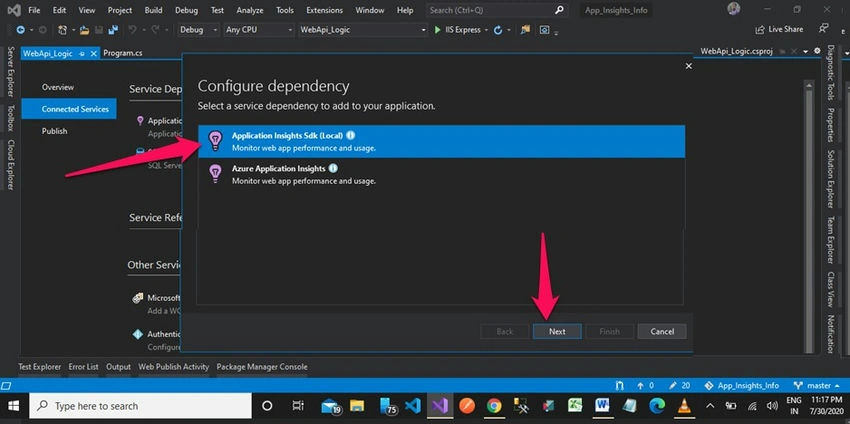
Task: Click the Live Share icon
Action: [x=760, y=29]
